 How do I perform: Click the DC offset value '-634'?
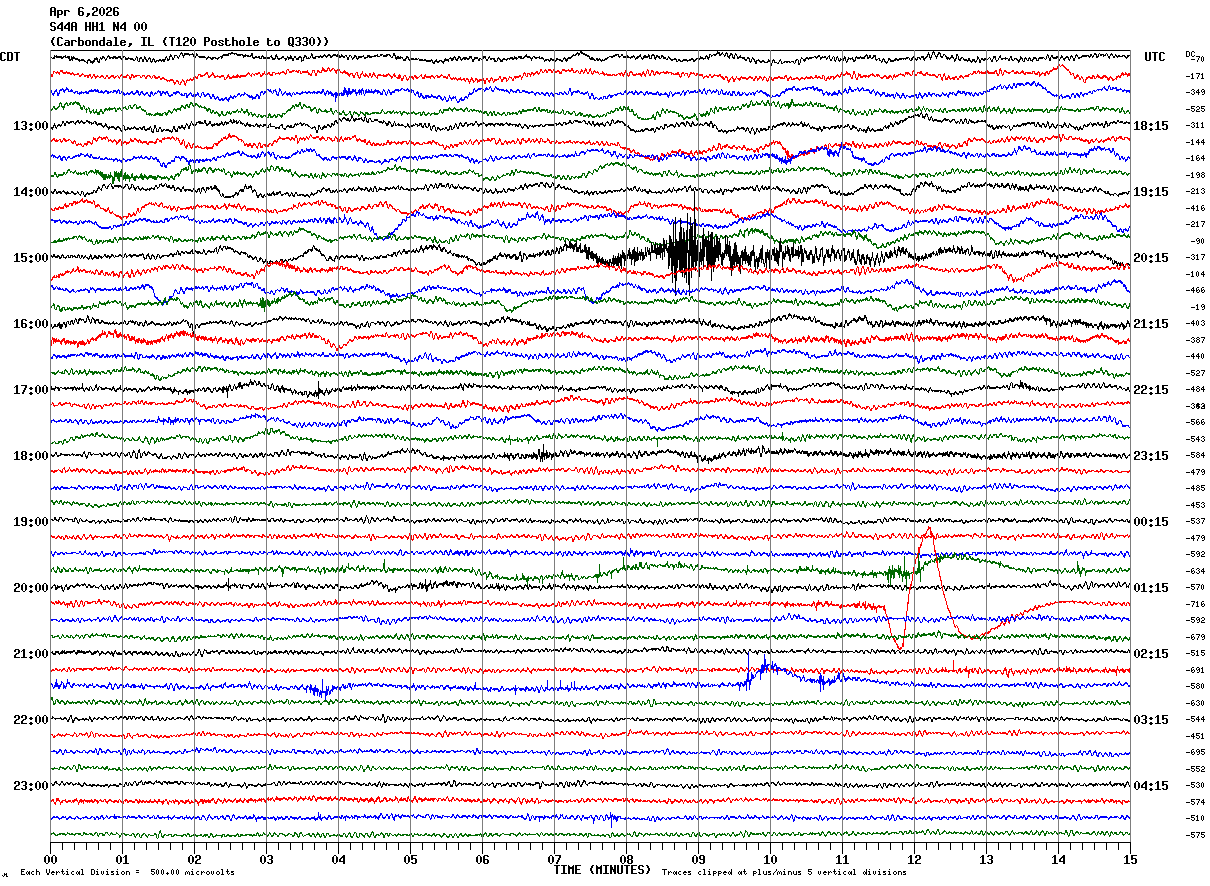1195,571
